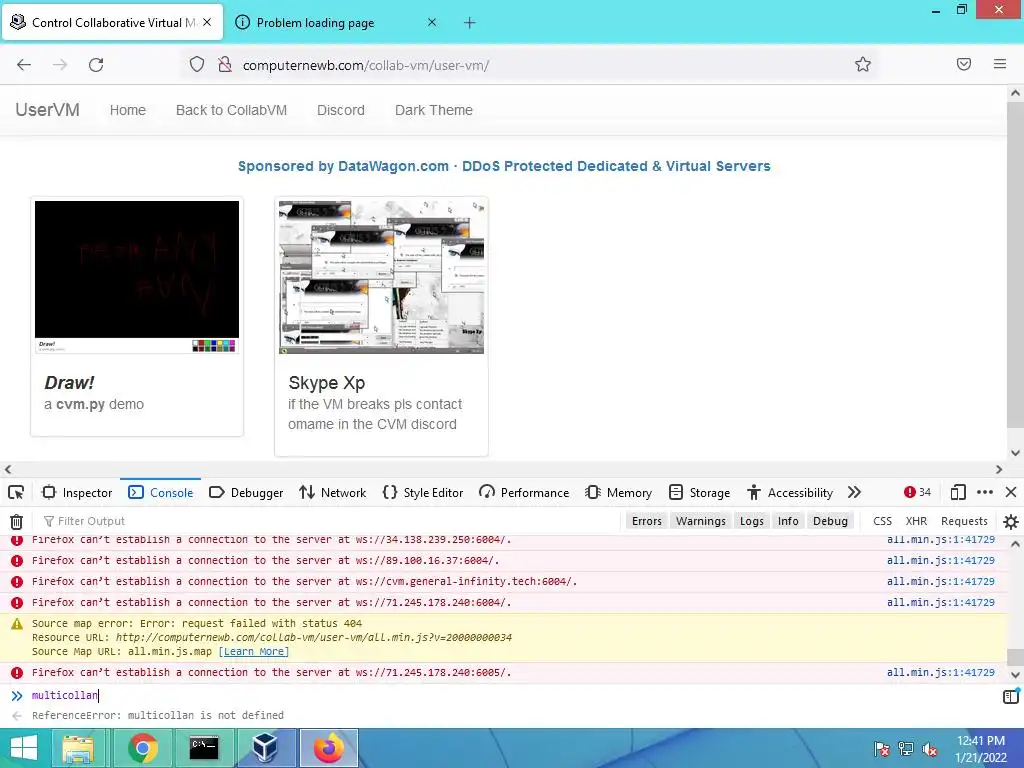Switch to Problem loading page tab
Screen dimensions: 1024x768
tap(315, 23)
